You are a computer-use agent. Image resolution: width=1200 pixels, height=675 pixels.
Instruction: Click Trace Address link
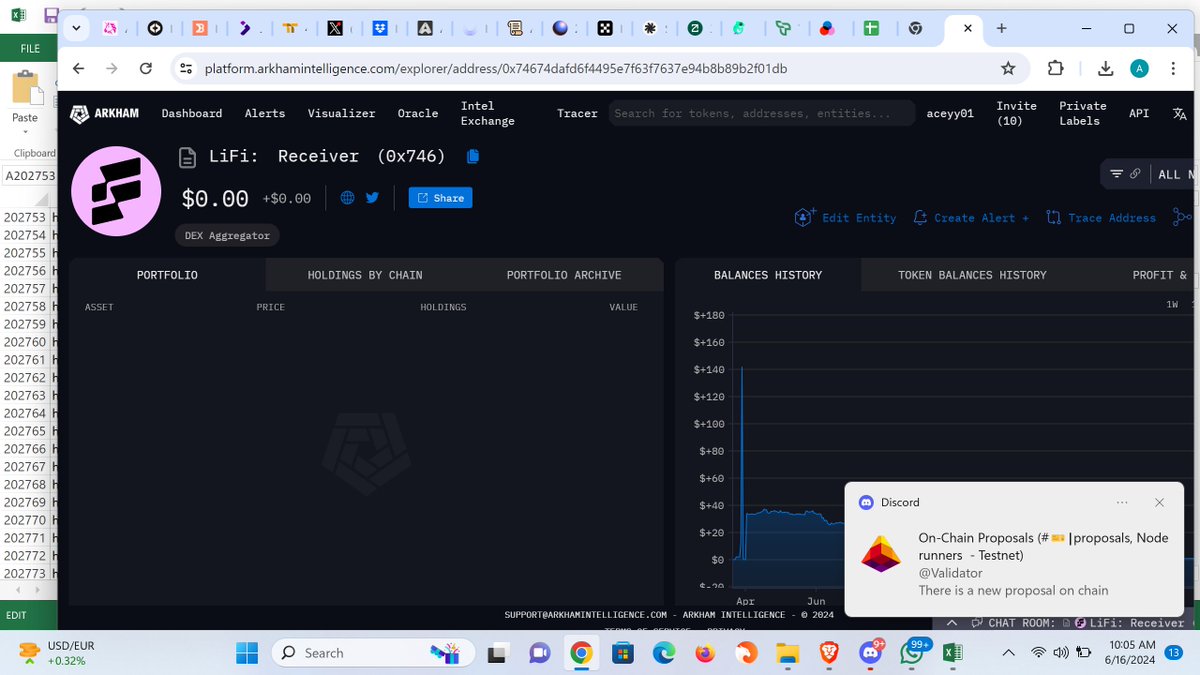1101,217
